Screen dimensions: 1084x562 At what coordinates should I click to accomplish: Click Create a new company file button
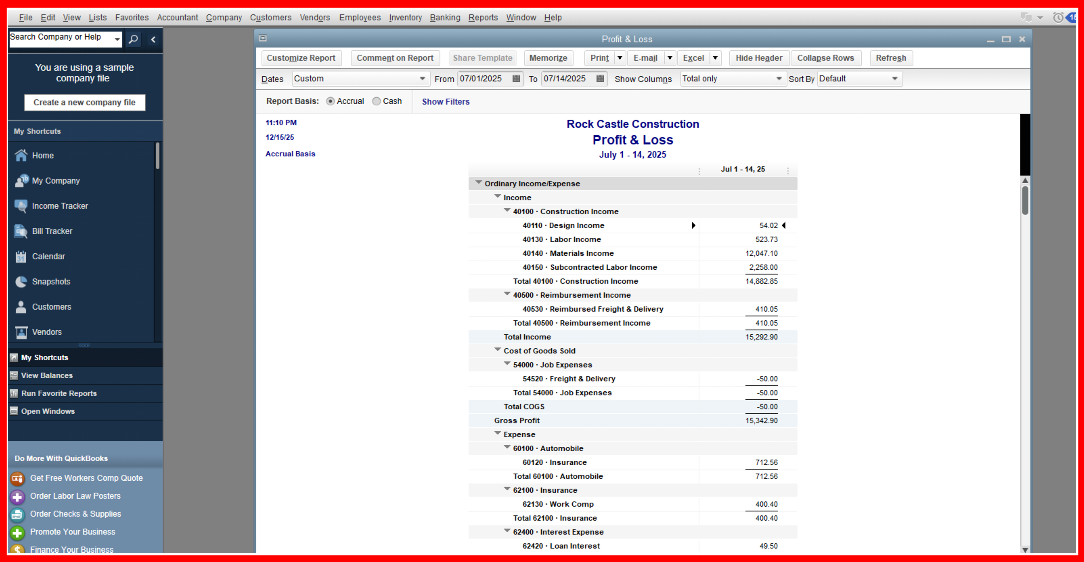point(84,102)
